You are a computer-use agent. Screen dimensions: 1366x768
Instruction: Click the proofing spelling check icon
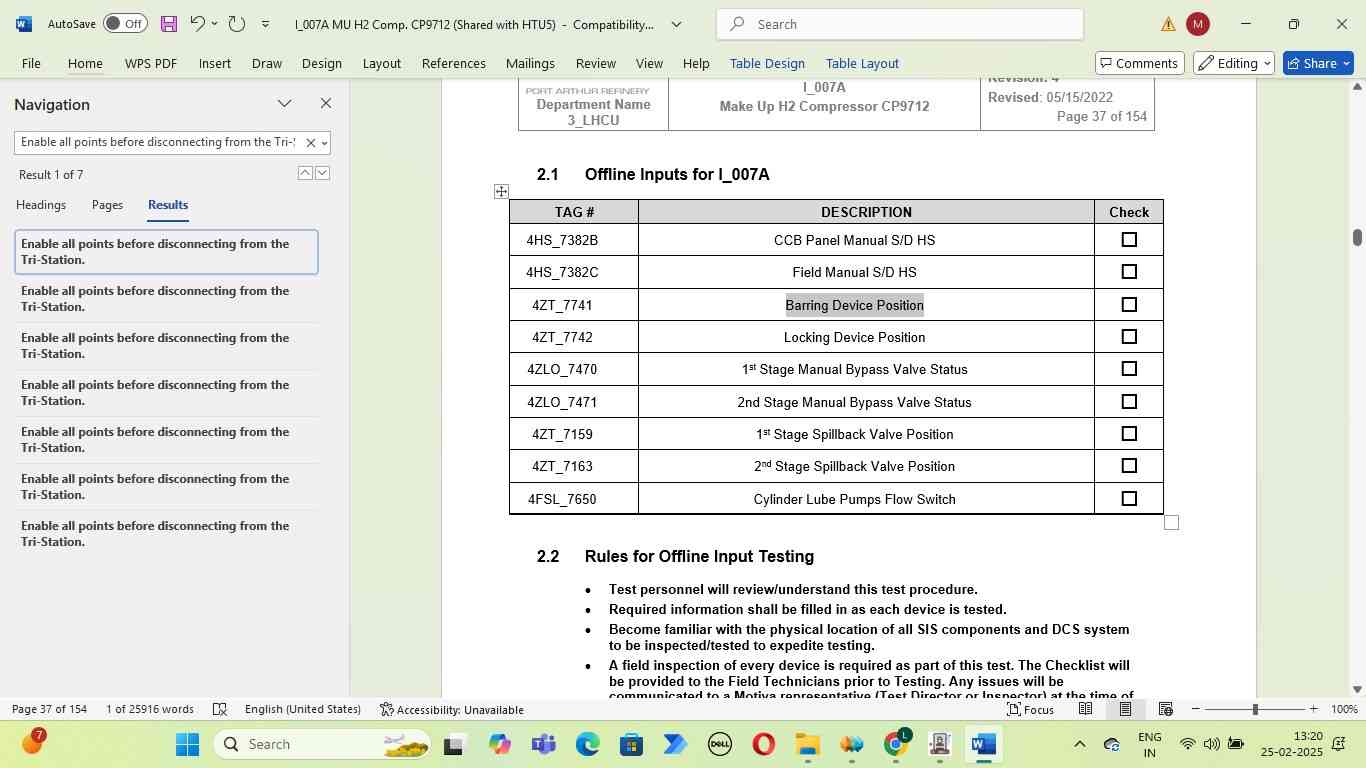click(220, 709)
